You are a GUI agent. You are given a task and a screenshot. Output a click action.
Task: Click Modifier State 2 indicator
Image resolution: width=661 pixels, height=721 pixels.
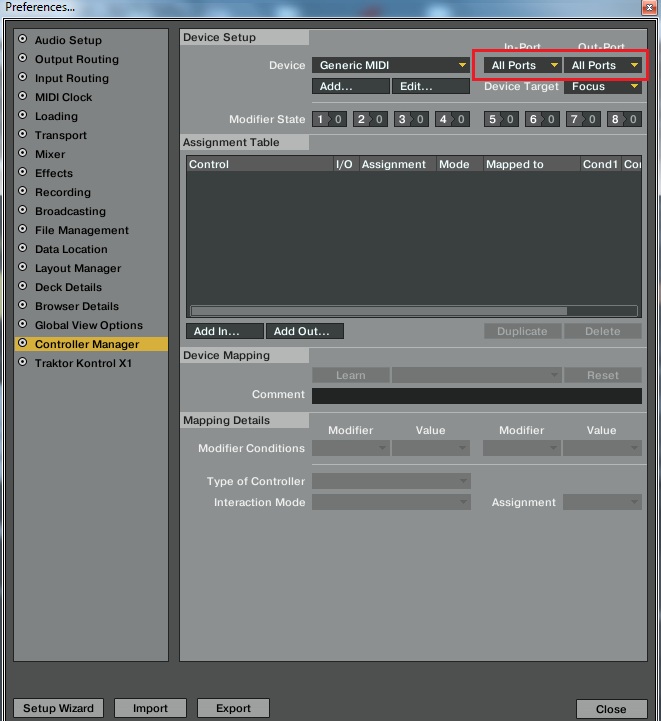point(370,119)
